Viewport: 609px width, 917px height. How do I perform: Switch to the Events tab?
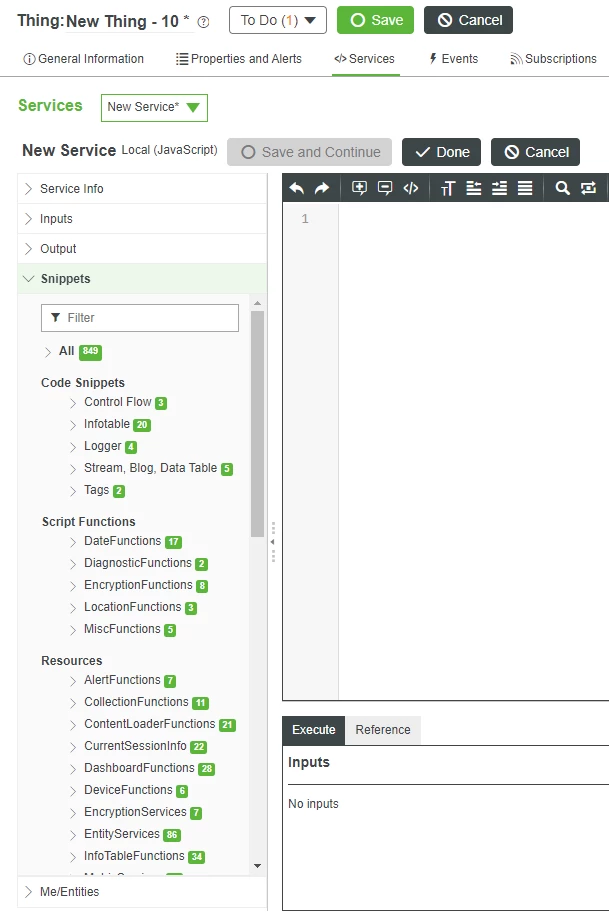[453, 59]
